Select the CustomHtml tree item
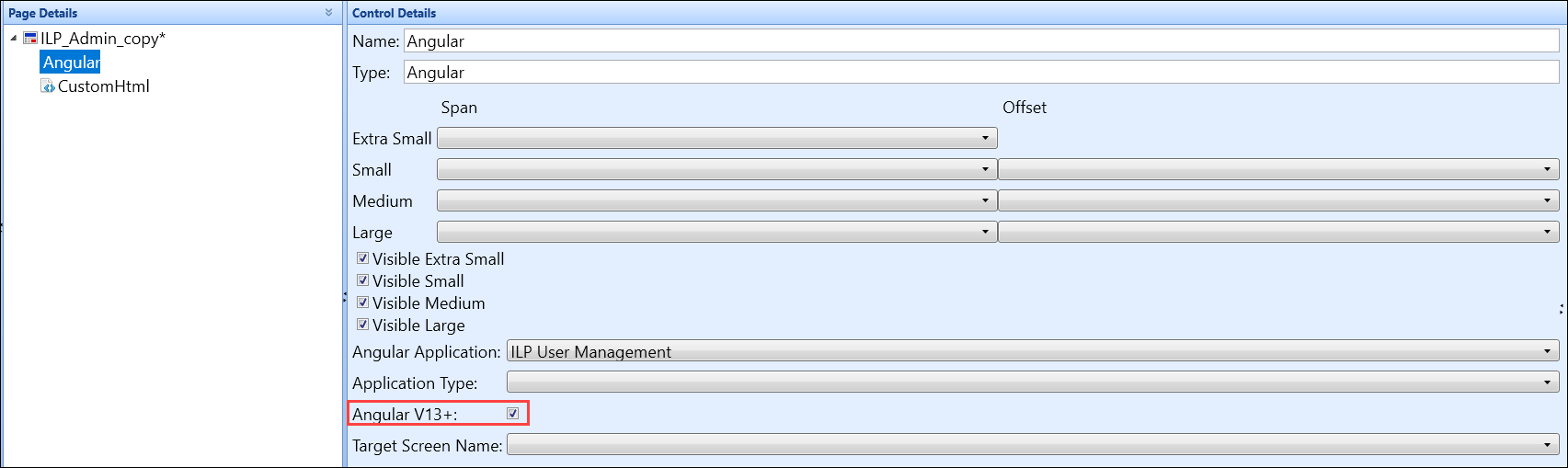 coord(103,86)
